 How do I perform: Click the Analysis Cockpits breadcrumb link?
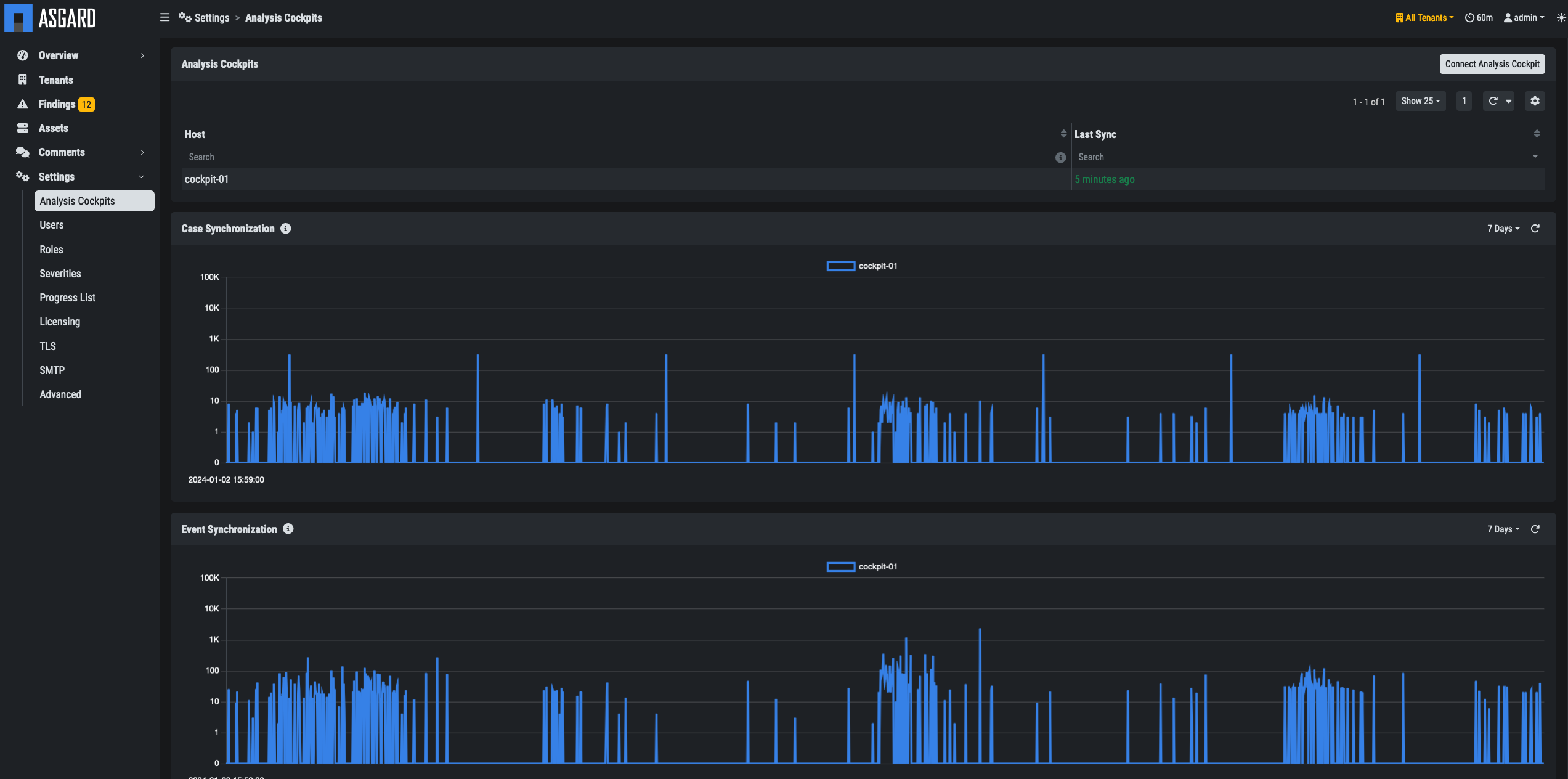(x=283, y=18)
